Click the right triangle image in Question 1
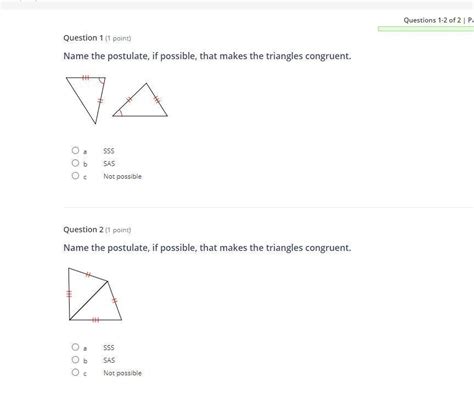This screenshot has height=395, width=474. (140, 100)
